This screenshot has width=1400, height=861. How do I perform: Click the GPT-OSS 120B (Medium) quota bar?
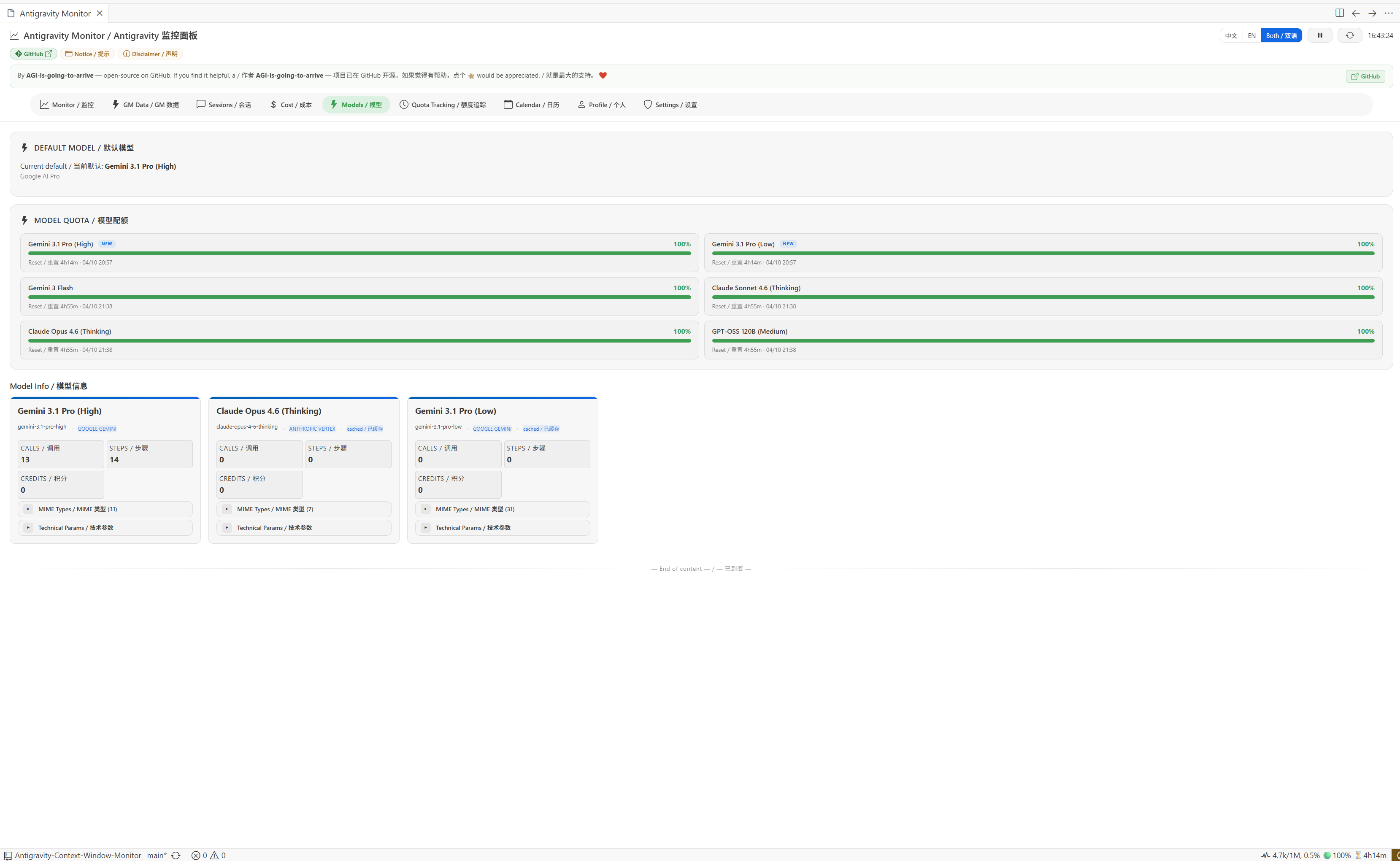pyautogui.click(x=1043, y=340)
